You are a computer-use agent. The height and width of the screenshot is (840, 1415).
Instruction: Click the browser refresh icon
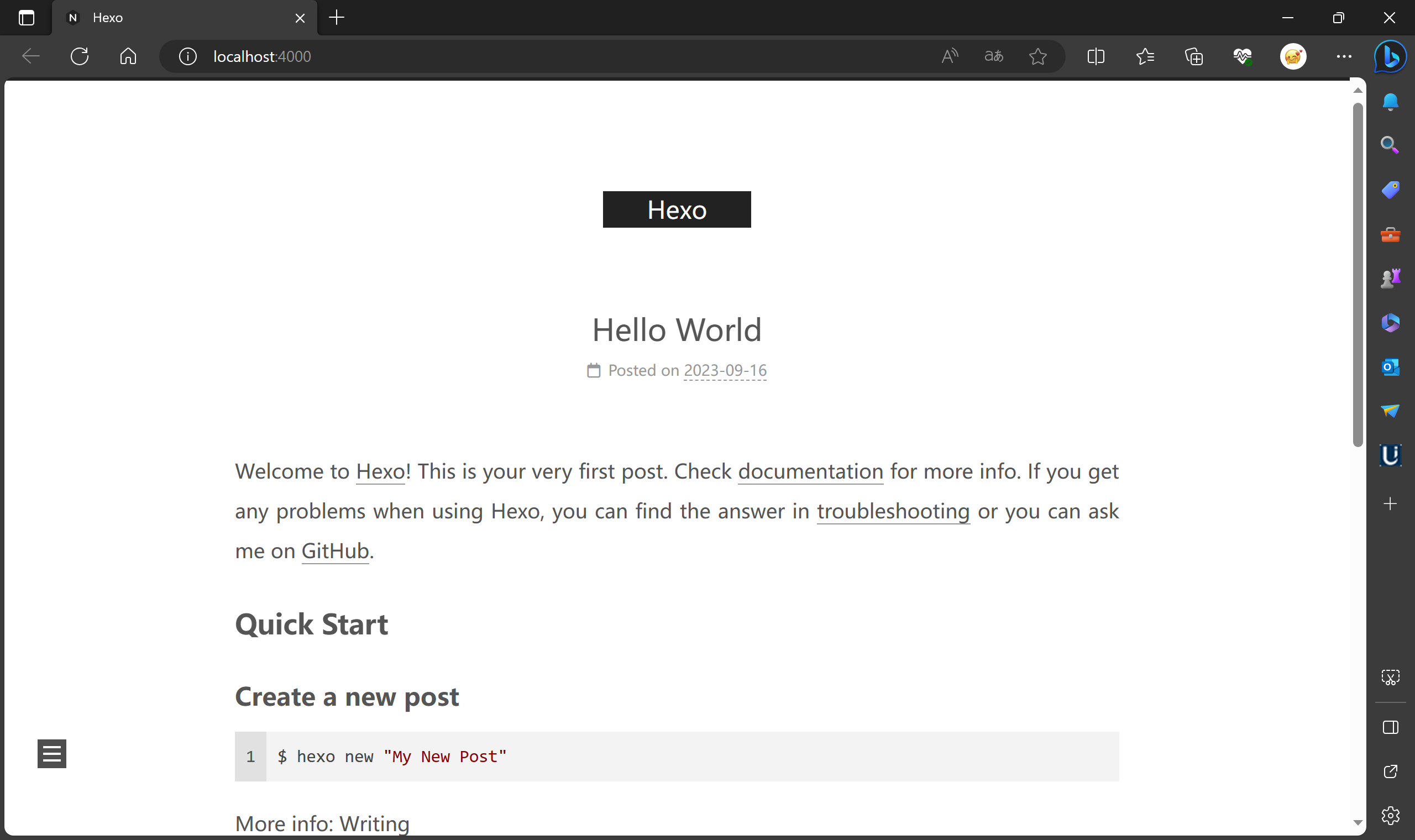79,56
